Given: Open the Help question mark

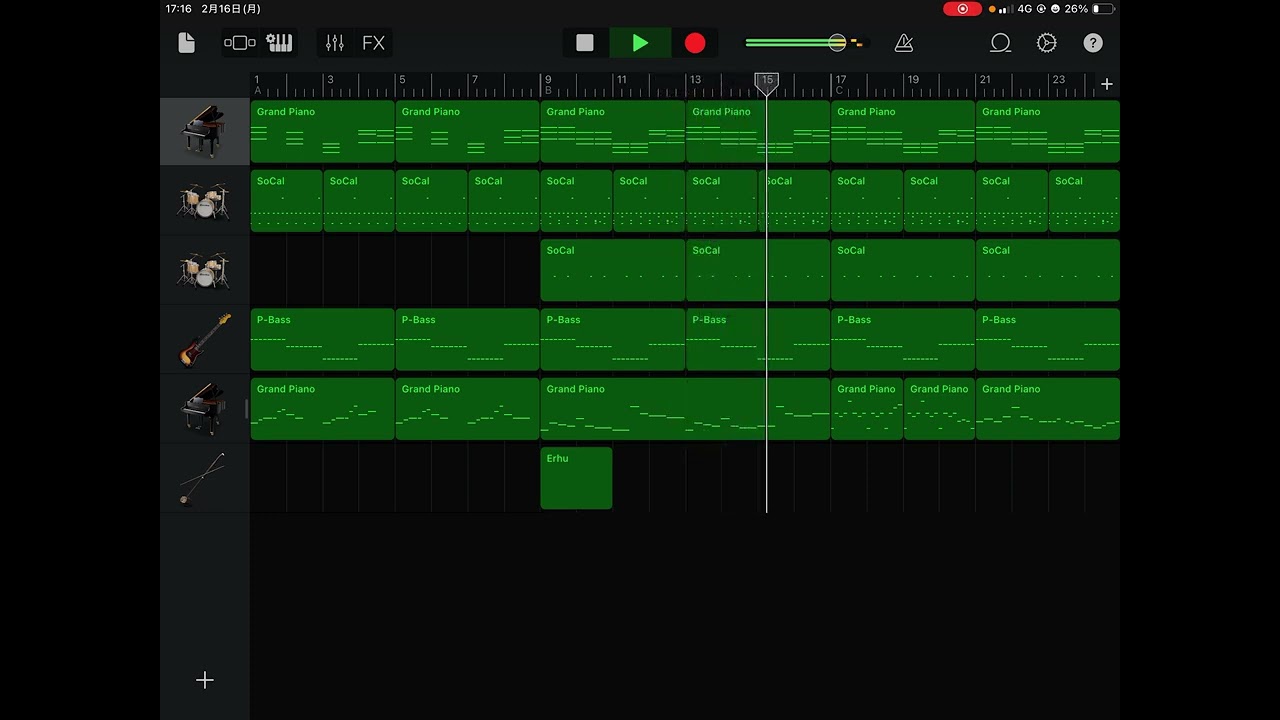Looking at the screenshot, I should (1093, 43).
